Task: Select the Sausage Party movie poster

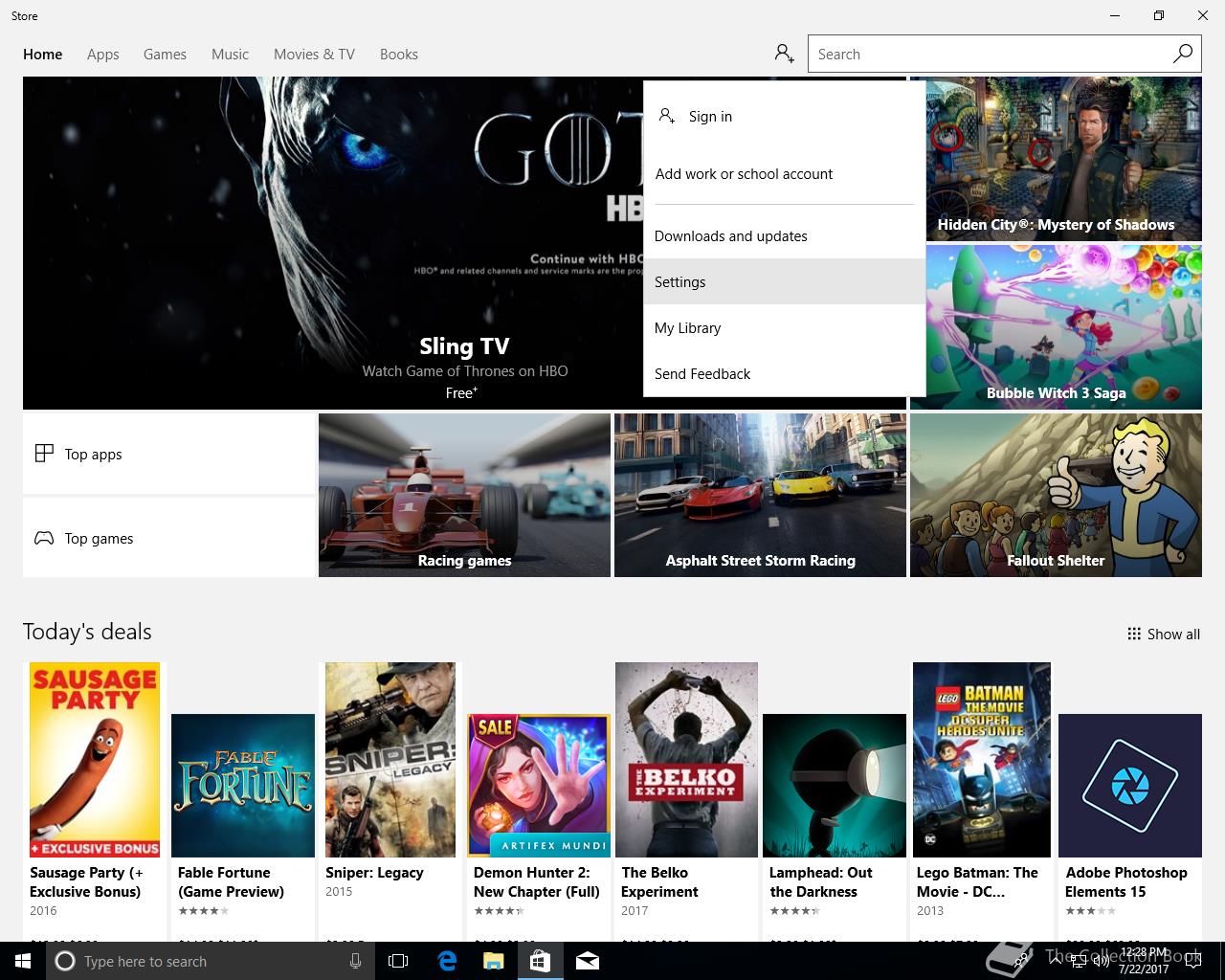Action: 95,760
